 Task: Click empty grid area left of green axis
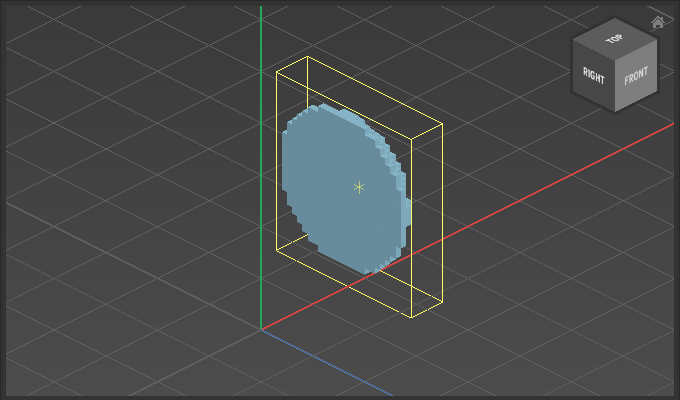[x=120, y=200]
